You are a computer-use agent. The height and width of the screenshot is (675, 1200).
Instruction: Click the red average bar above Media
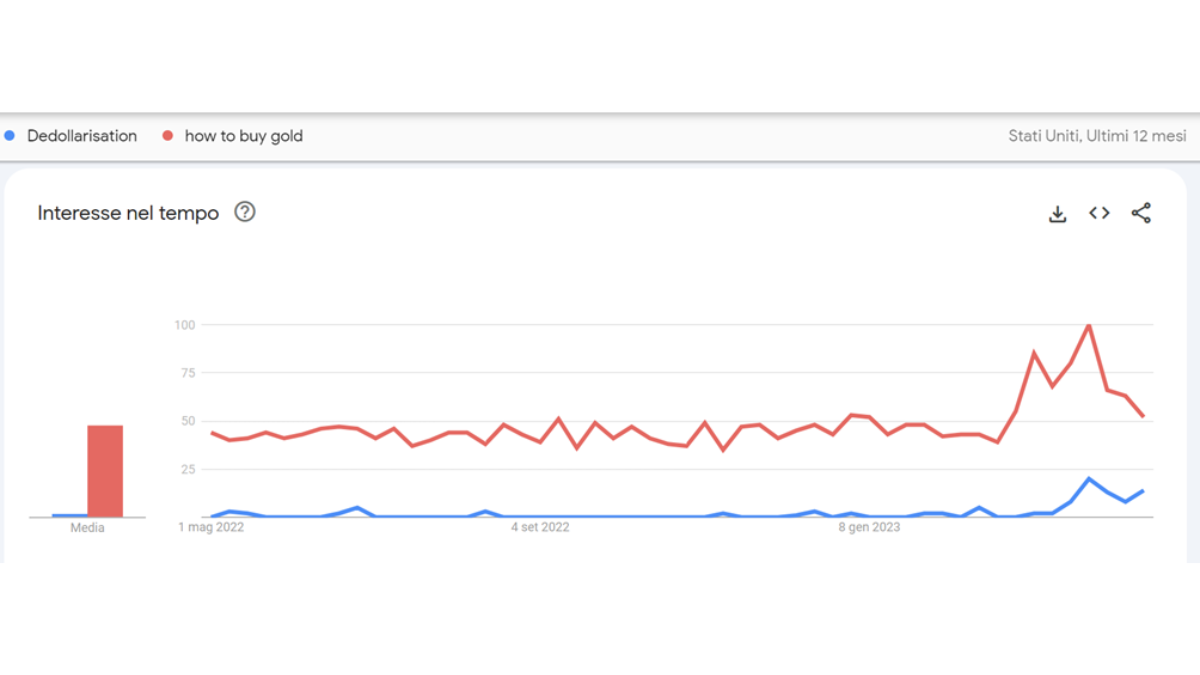click(105, 471)
